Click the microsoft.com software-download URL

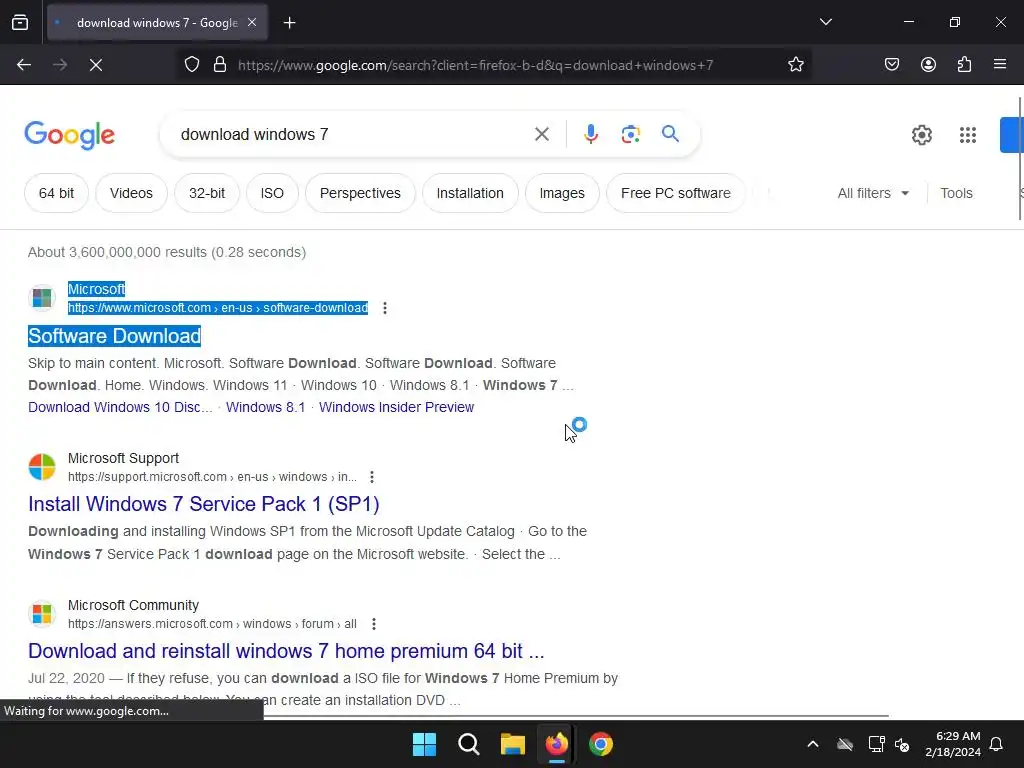(217, 308)
